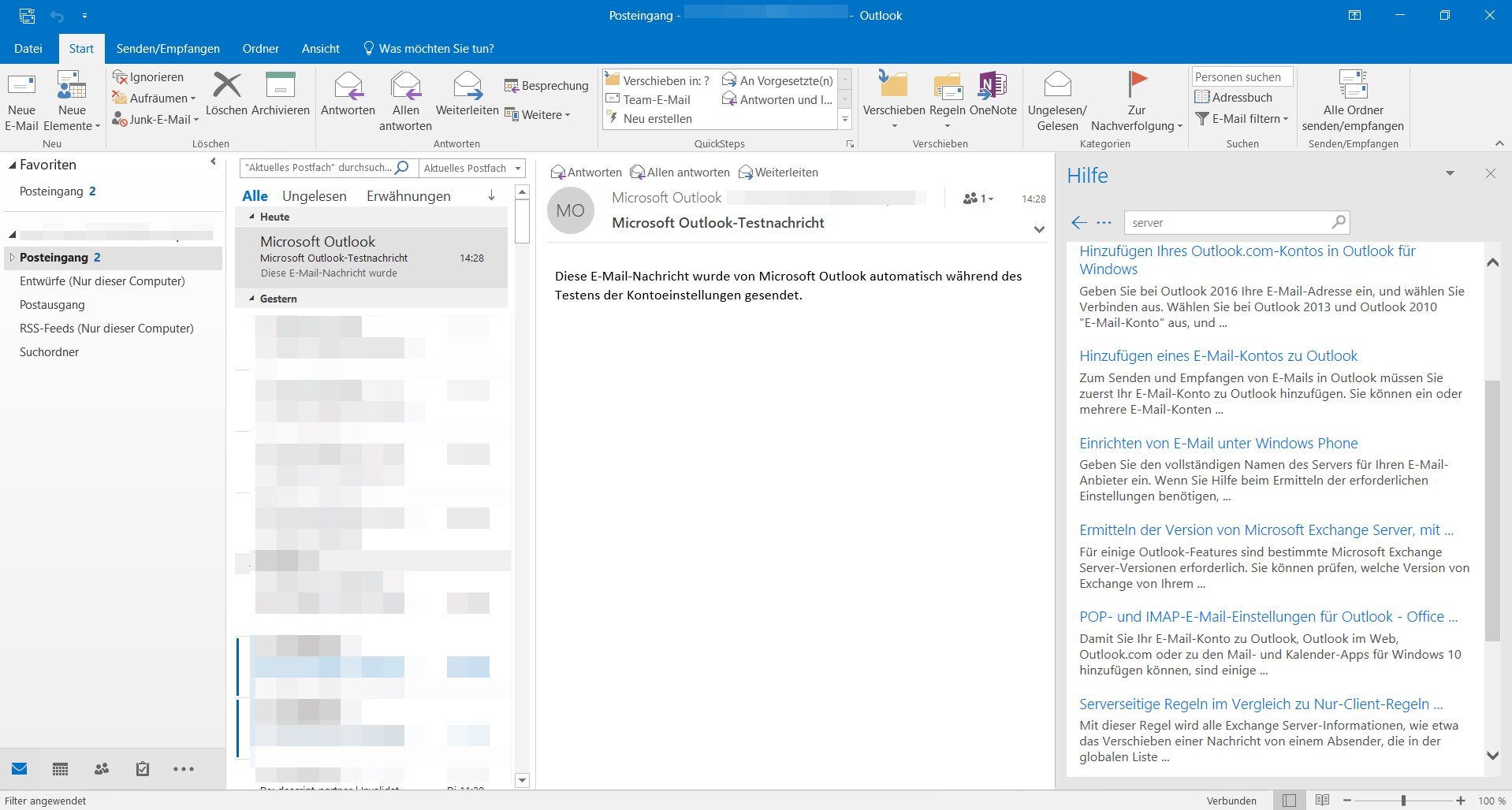
Task: Select QuickStep Team-E-Mail
Action: click(648, 99)
